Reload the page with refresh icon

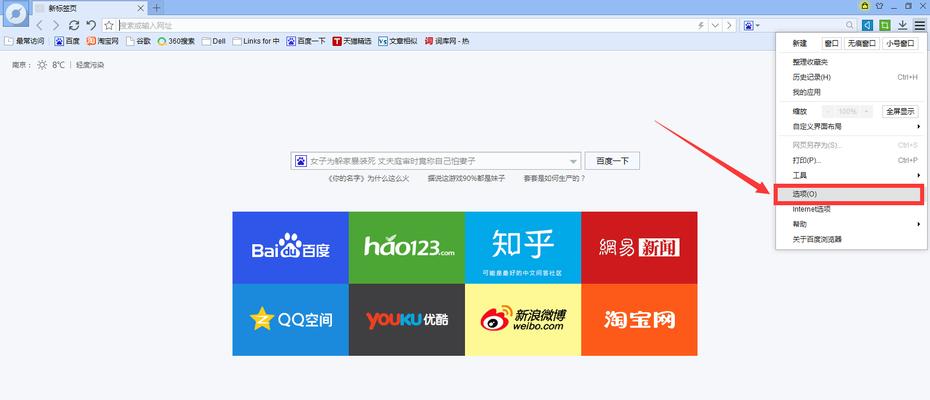74,26
